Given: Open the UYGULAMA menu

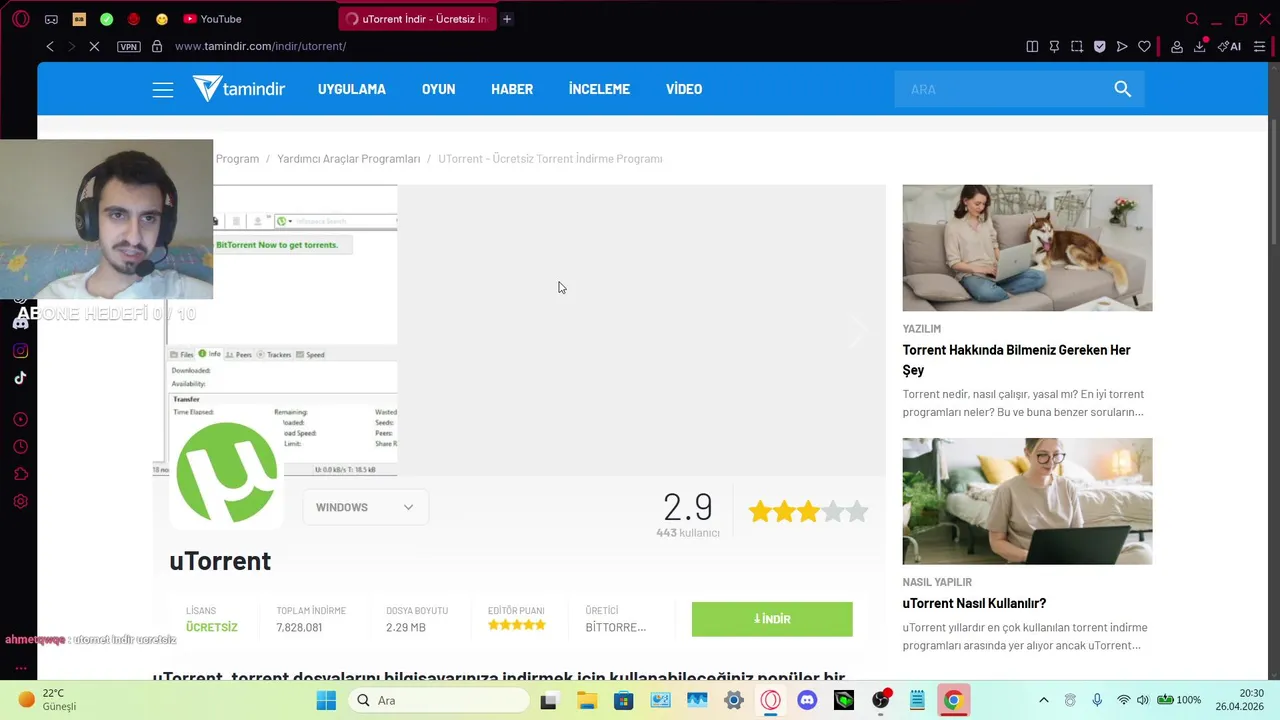Looking at the screenshot, I should [352, 89].
